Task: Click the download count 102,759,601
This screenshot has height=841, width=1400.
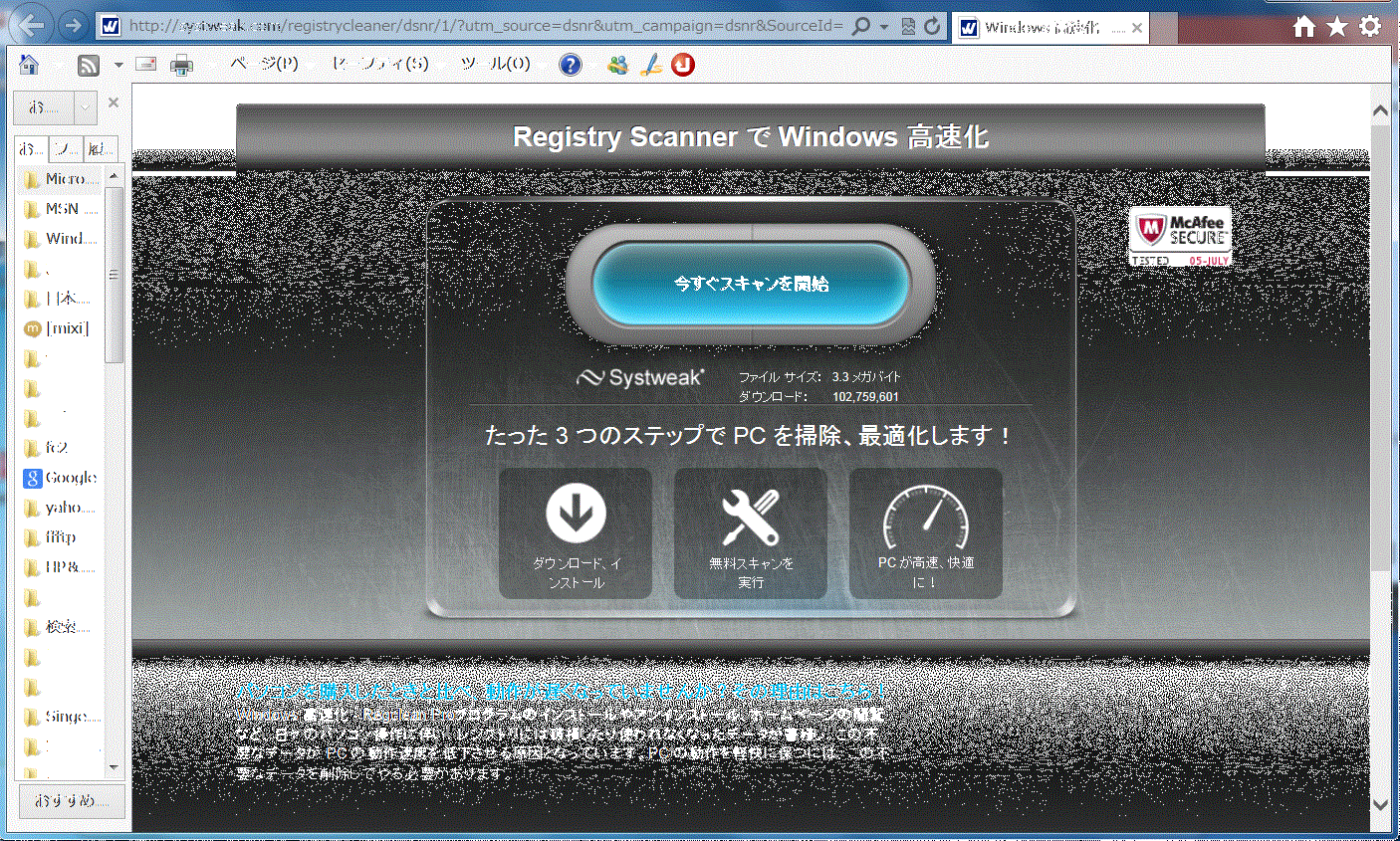Action: tap(865, 397)
